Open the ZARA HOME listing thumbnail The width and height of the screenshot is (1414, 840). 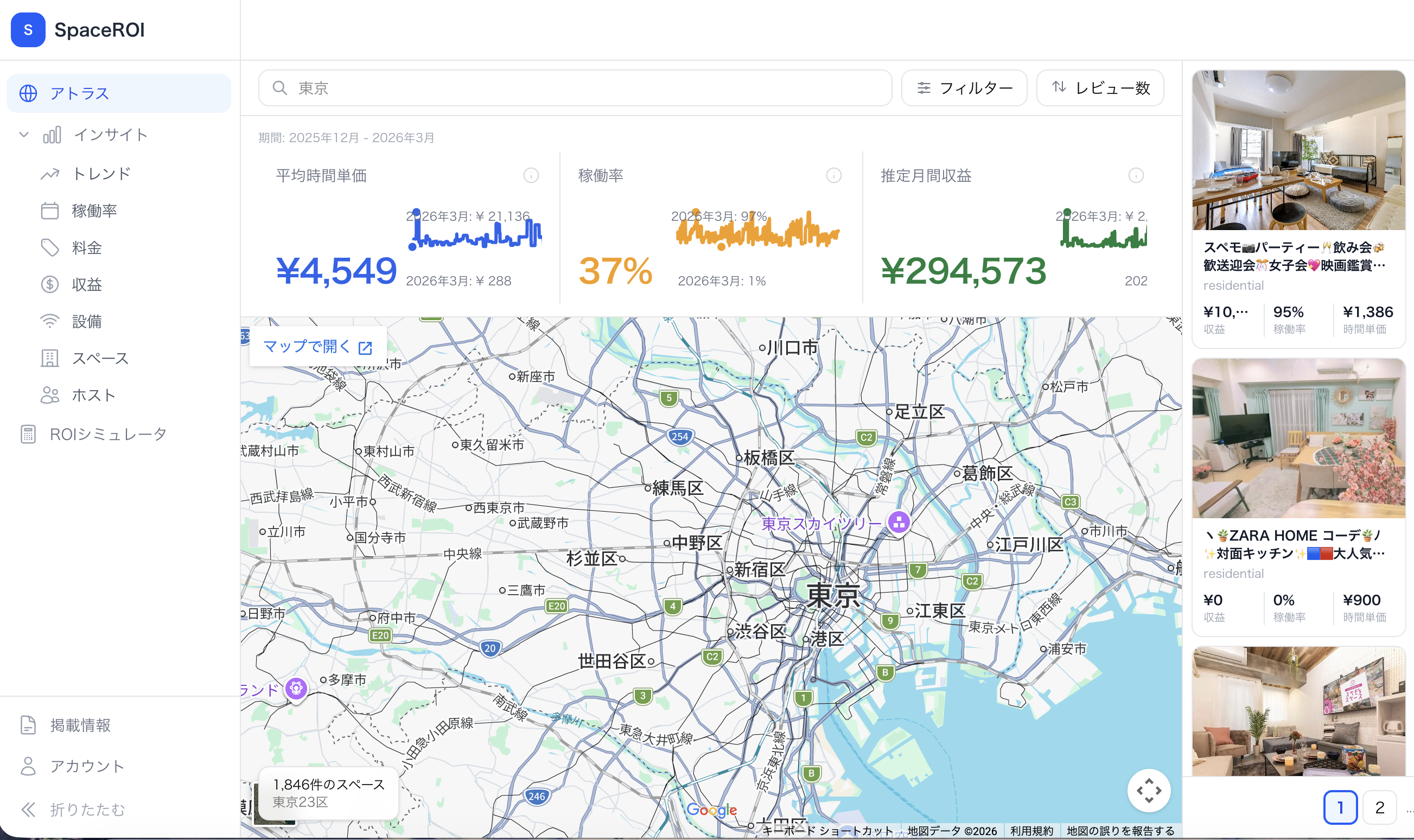[x=1298, y=438]
